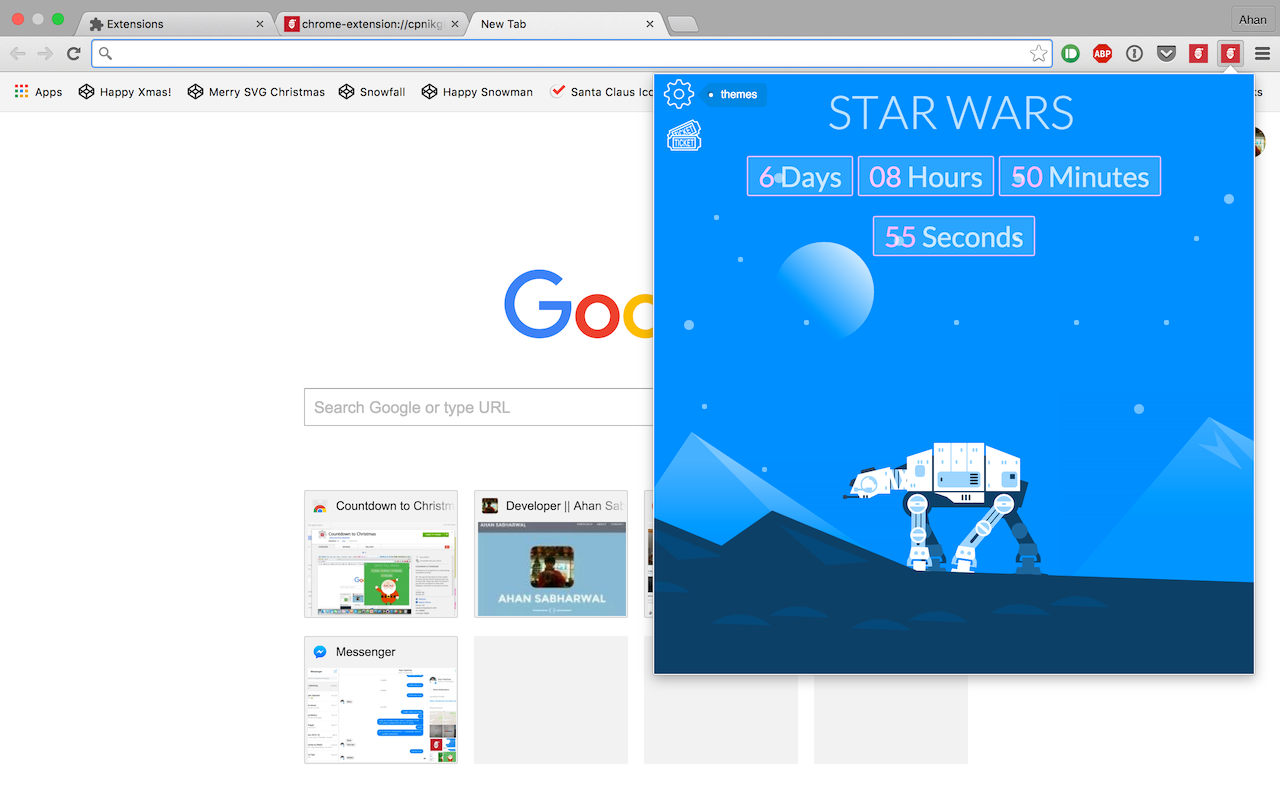Bookmark this page with the star icon
The image size is (1280, 800).
point(1039,54)
